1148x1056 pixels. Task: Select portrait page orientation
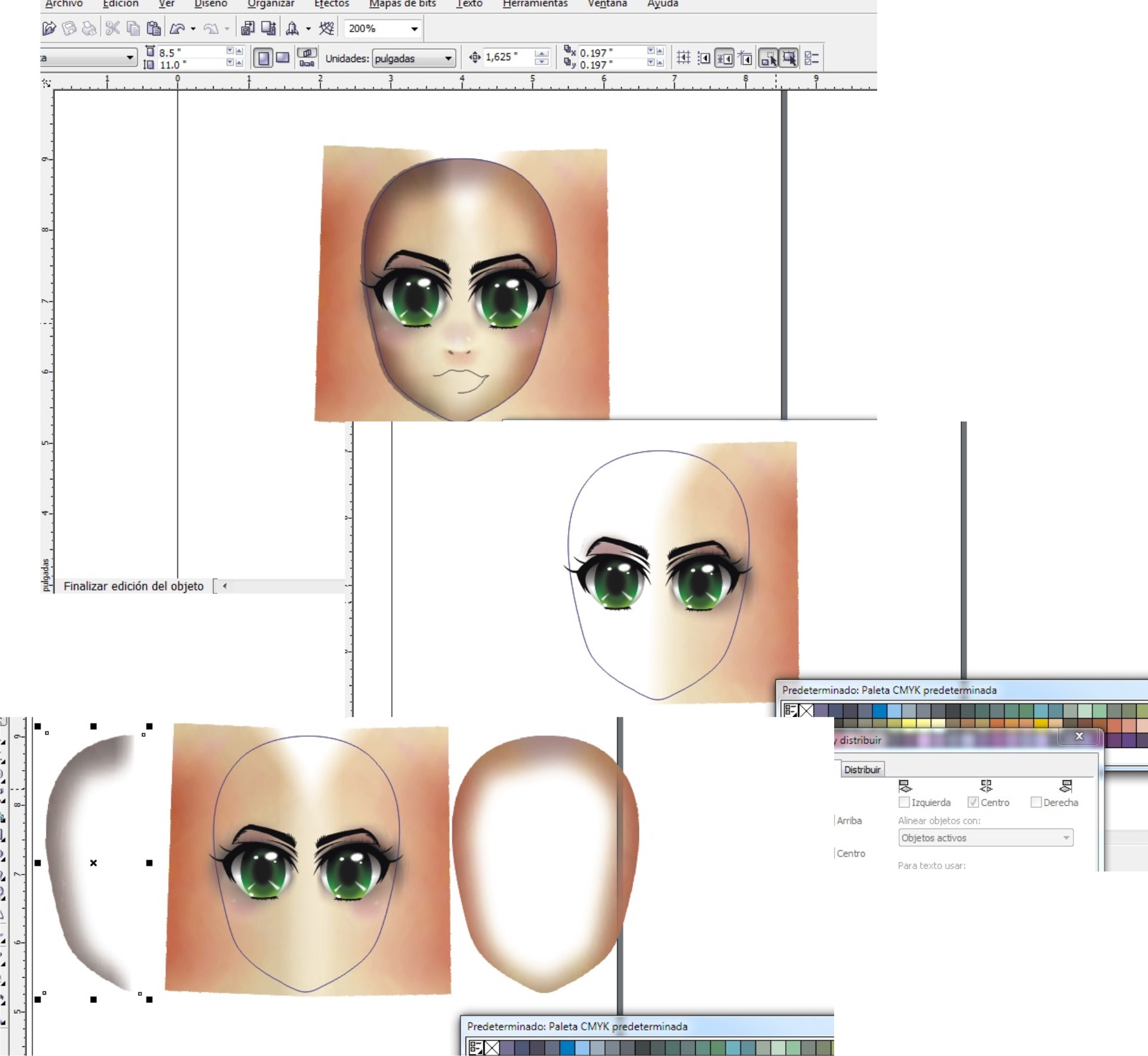tap(263, 58)
